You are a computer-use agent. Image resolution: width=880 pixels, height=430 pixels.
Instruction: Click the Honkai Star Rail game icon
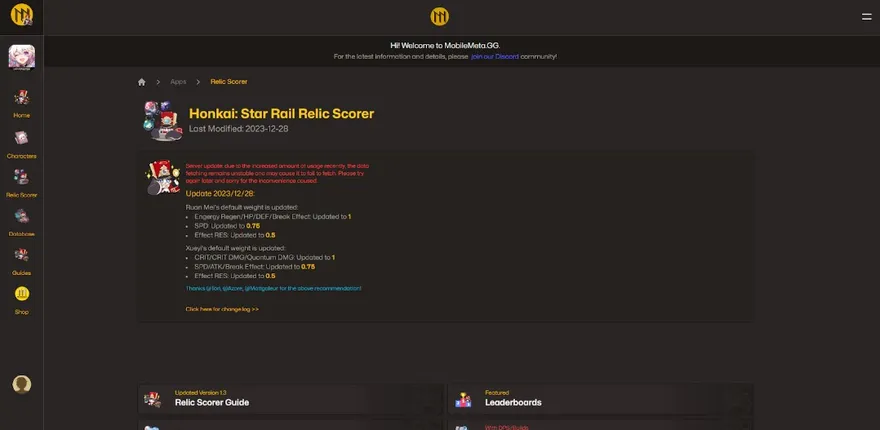point(22,58)
